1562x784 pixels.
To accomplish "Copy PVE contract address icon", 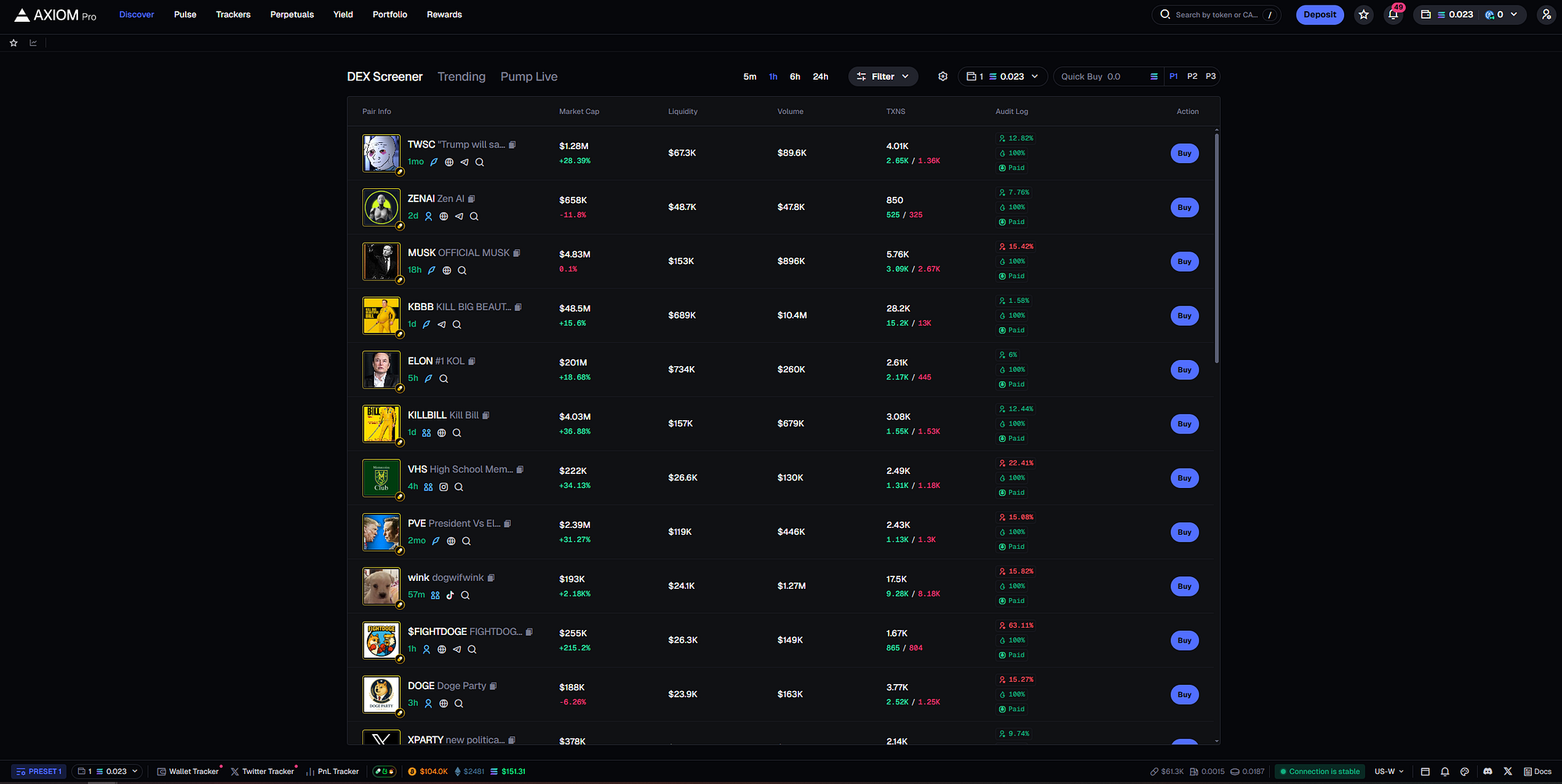I will tap(508, 524).
